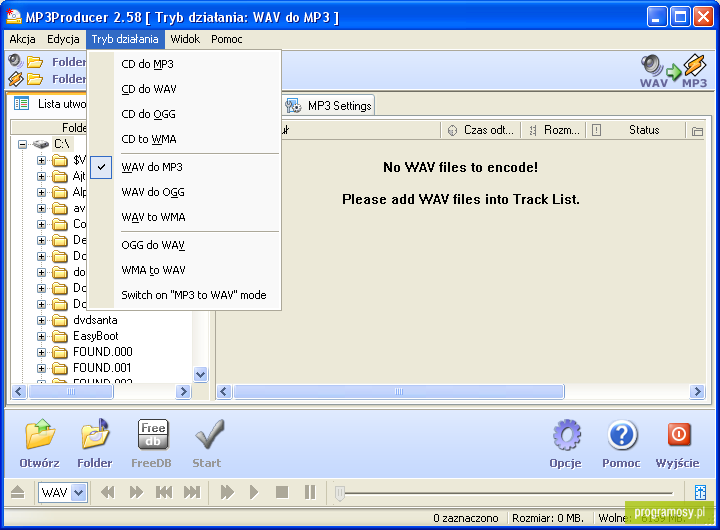Click the Lista utworów tab icon
The width and height of the screenshot is (720, 530).
pos(21,103)
